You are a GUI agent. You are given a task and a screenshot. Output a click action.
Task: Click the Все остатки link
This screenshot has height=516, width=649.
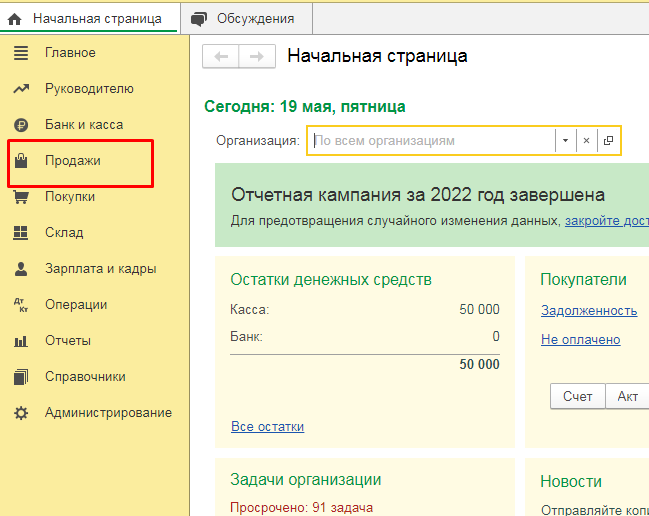(x=267, y=427)
